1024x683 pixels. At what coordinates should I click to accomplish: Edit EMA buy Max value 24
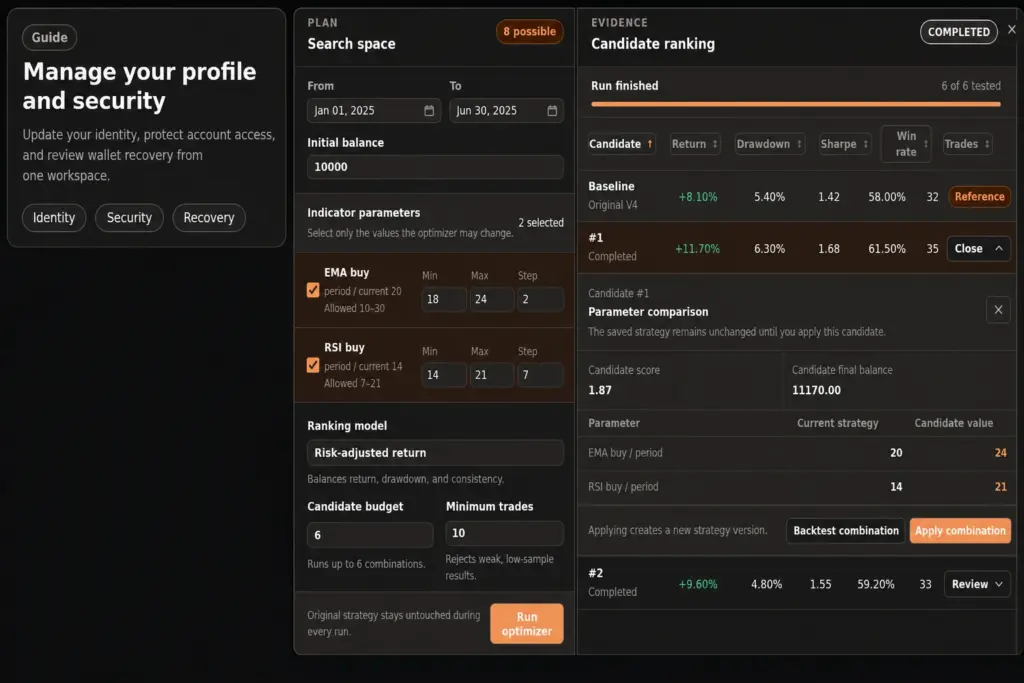491,299
